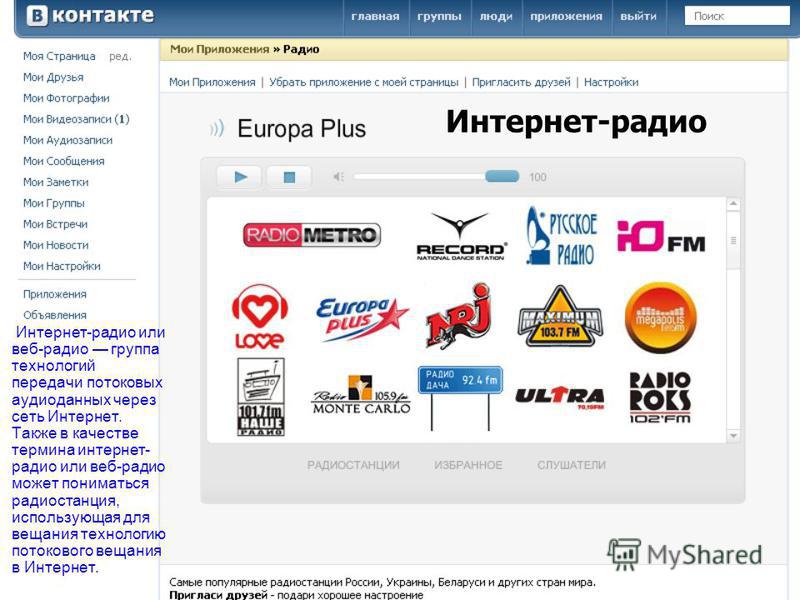This screenshot has width=800, height=600.
Task: Grab the station list scrollbar thumb
Action: [733, 240]
